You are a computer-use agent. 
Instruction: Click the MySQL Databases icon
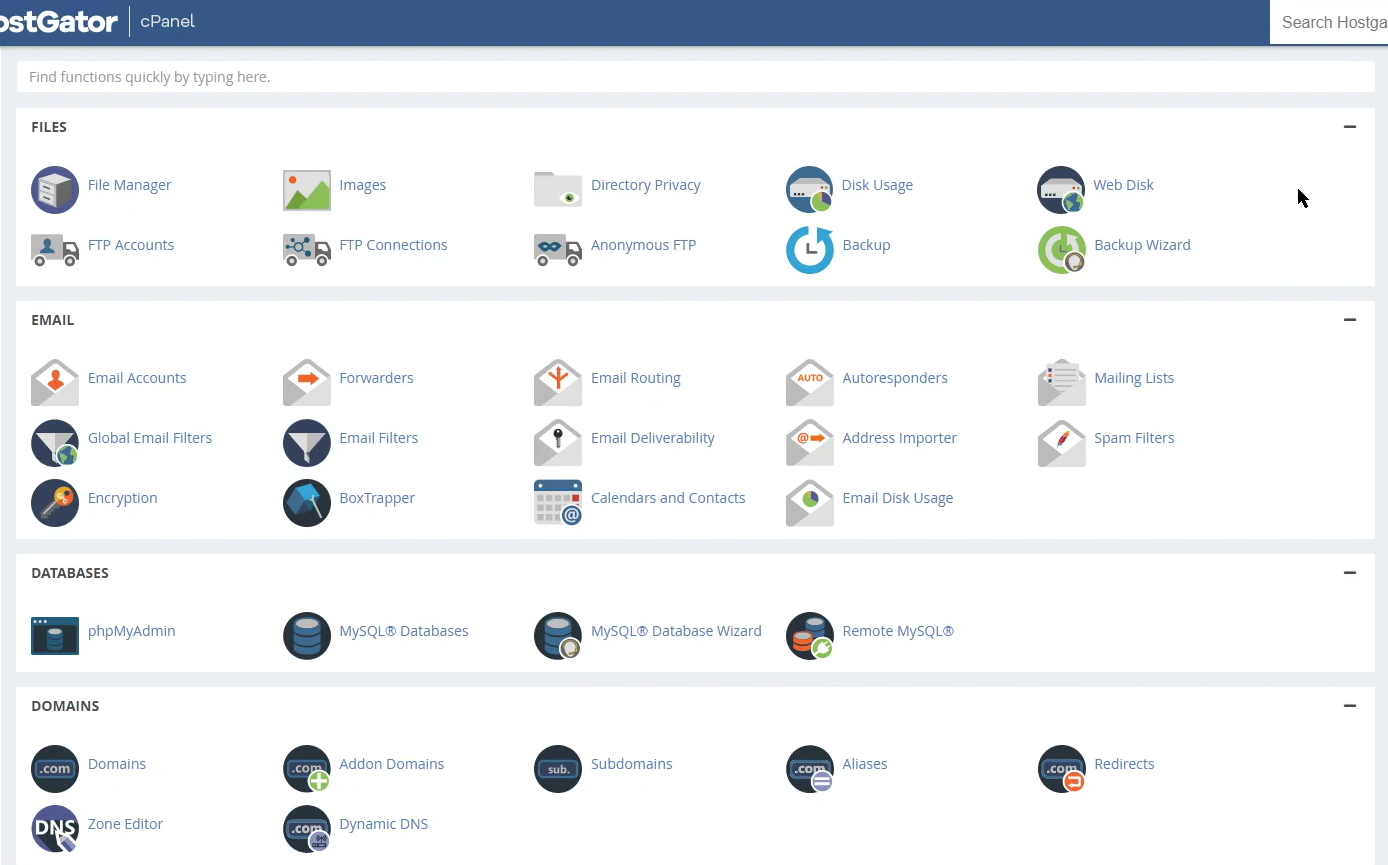307,636
